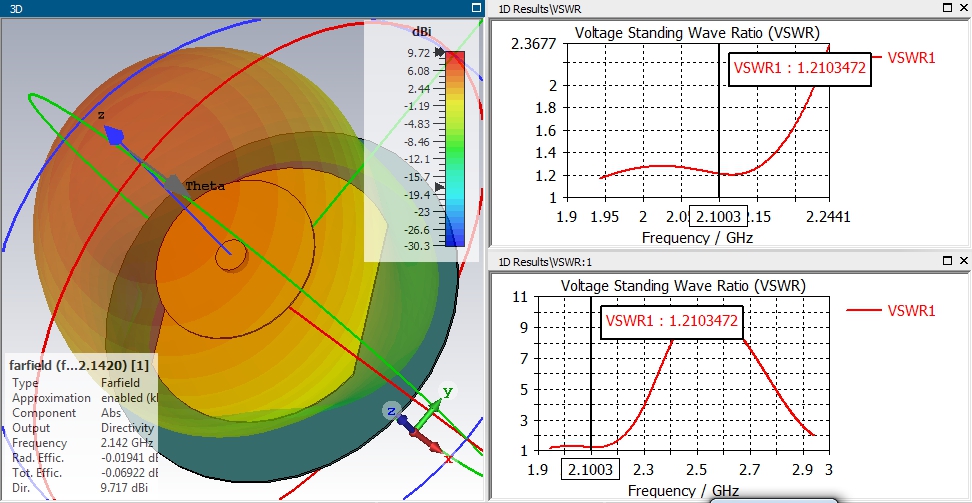Select the grey Theta marker in 3D view

point(175,185)
